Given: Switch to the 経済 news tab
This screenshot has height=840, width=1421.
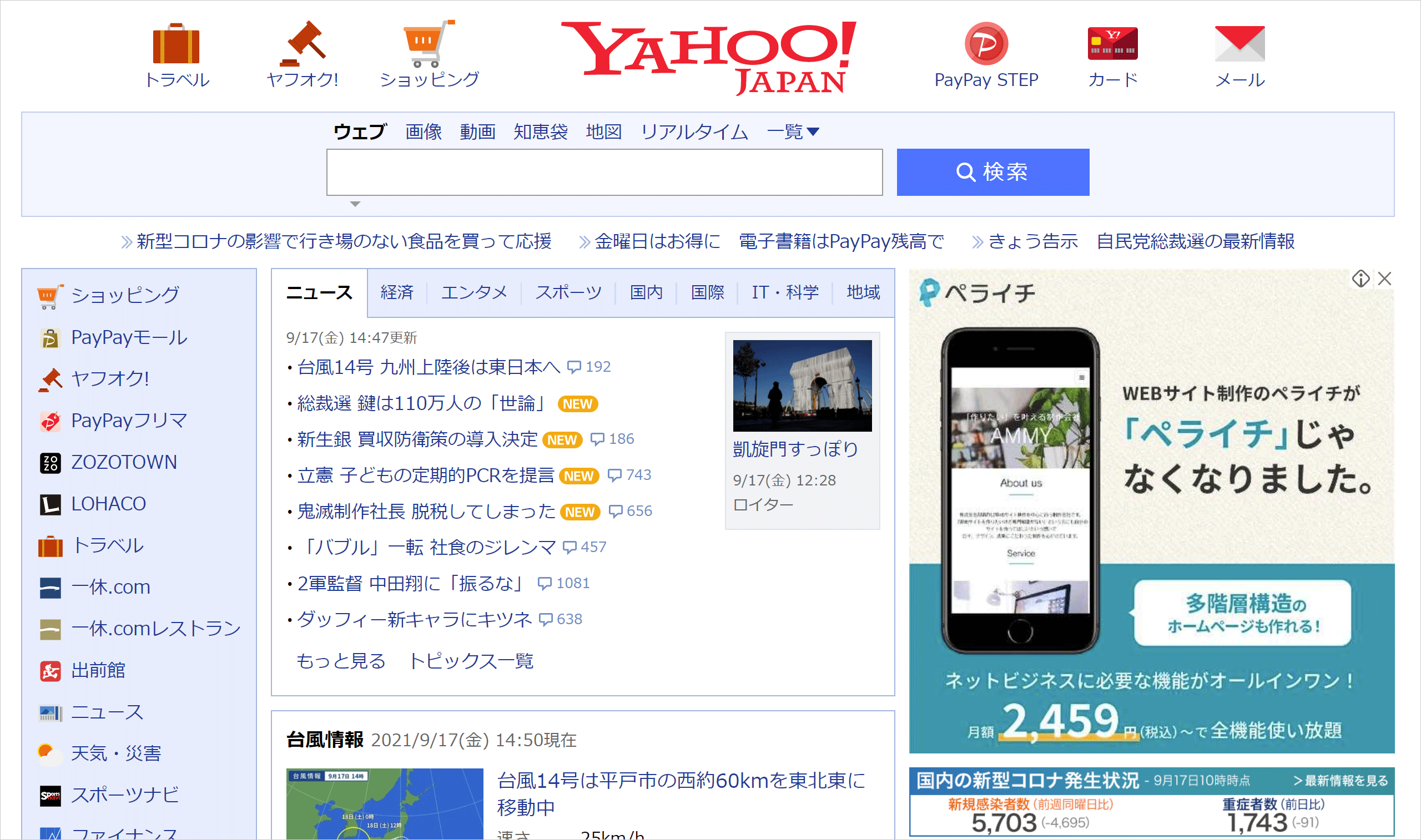Looking at the screenshot, I should coord(397,292).
